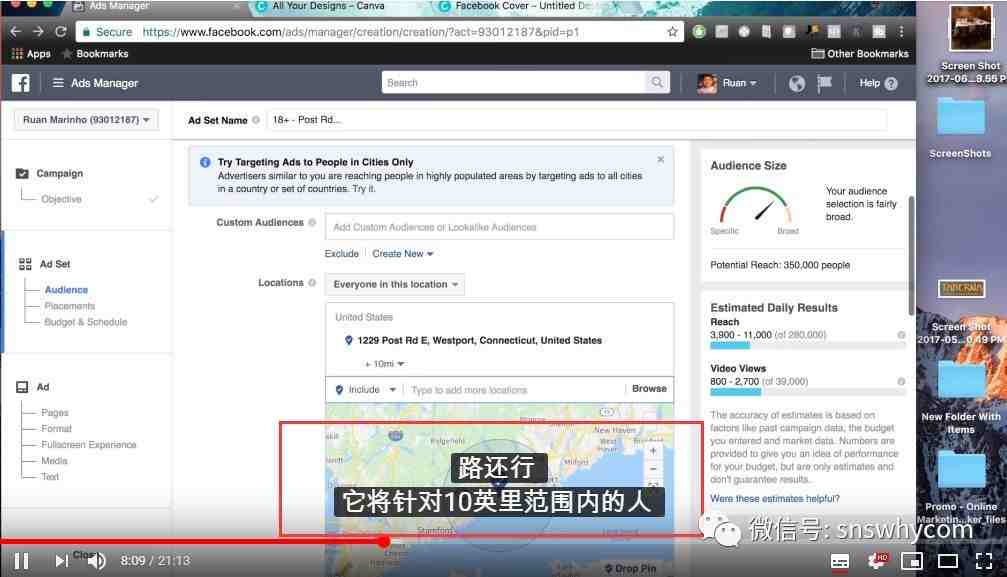Click the Add Custom Audiences field

coord(500,227)
